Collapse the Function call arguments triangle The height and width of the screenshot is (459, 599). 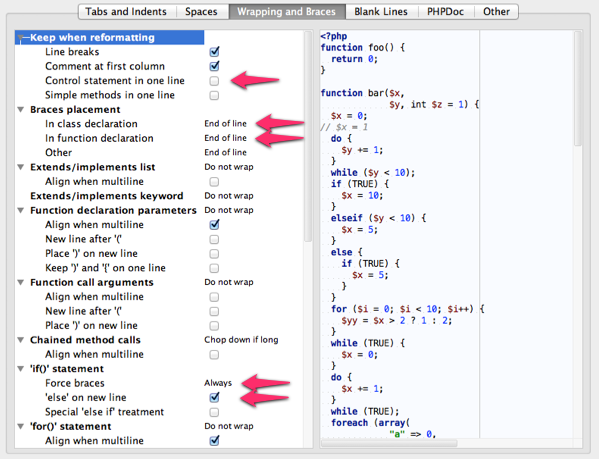pyautogui.click(x=21, y=283)
